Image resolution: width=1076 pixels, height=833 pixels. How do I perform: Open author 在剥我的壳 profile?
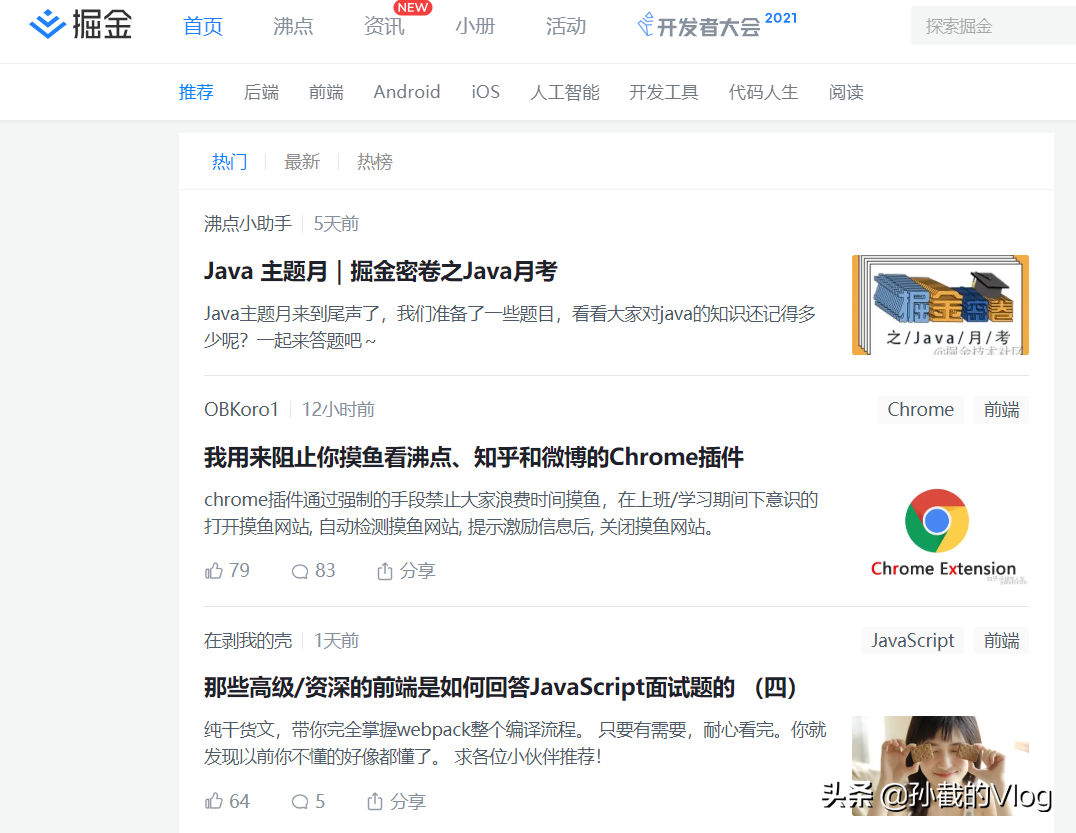248,641
